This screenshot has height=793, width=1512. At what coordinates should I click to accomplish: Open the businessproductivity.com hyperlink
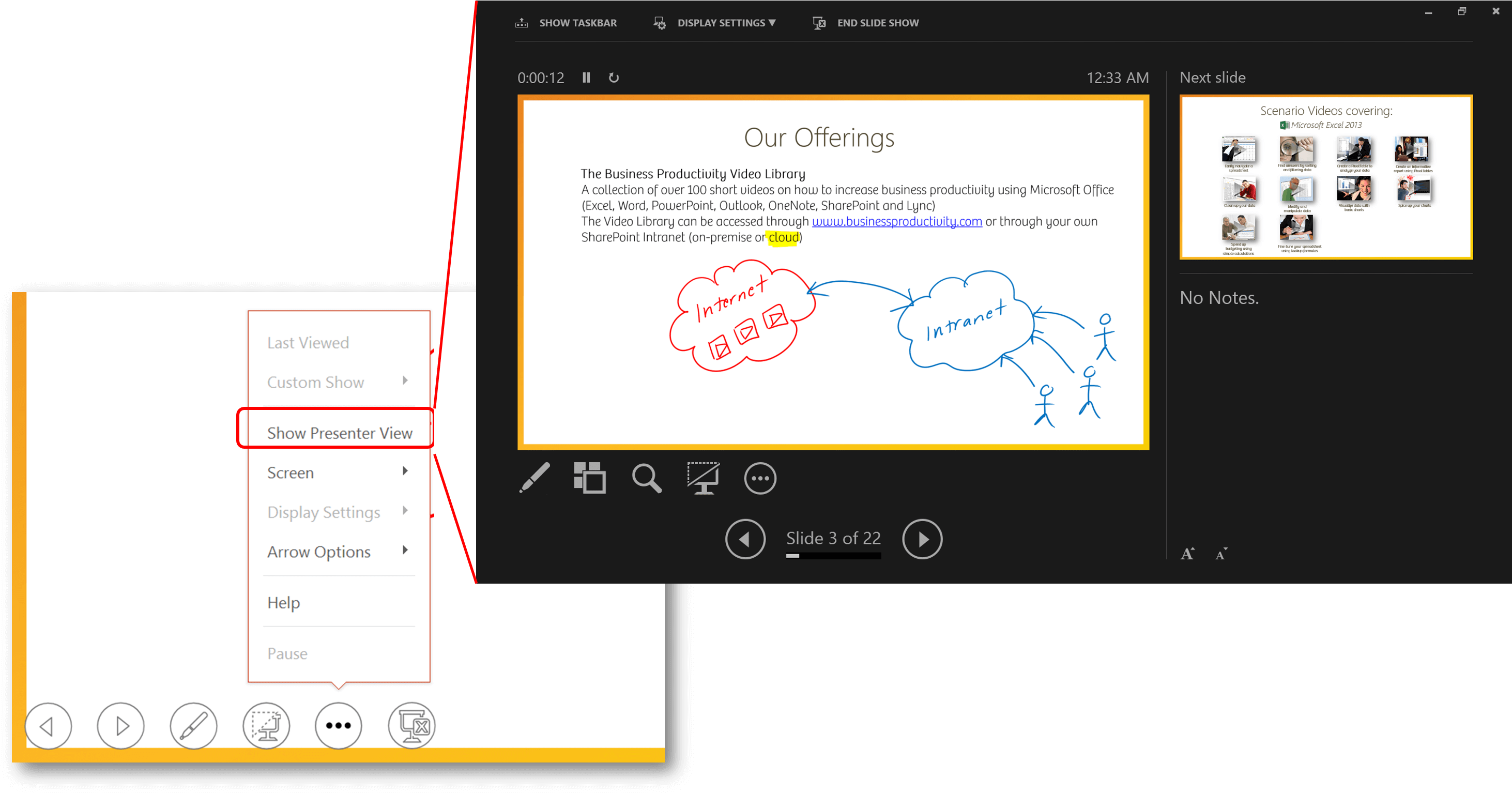tap(896, 221)
